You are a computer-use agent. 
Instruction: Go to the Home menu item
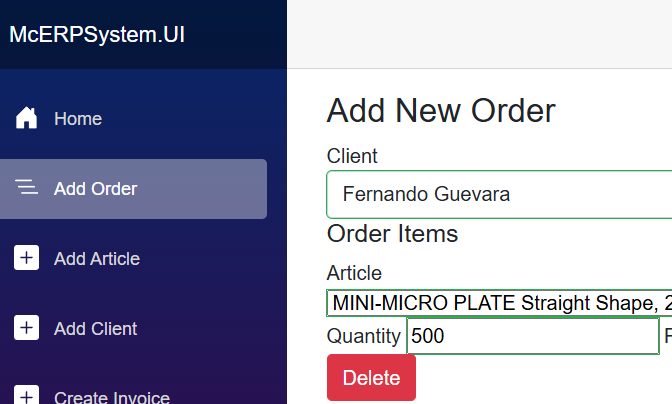[x=78, y=119]
